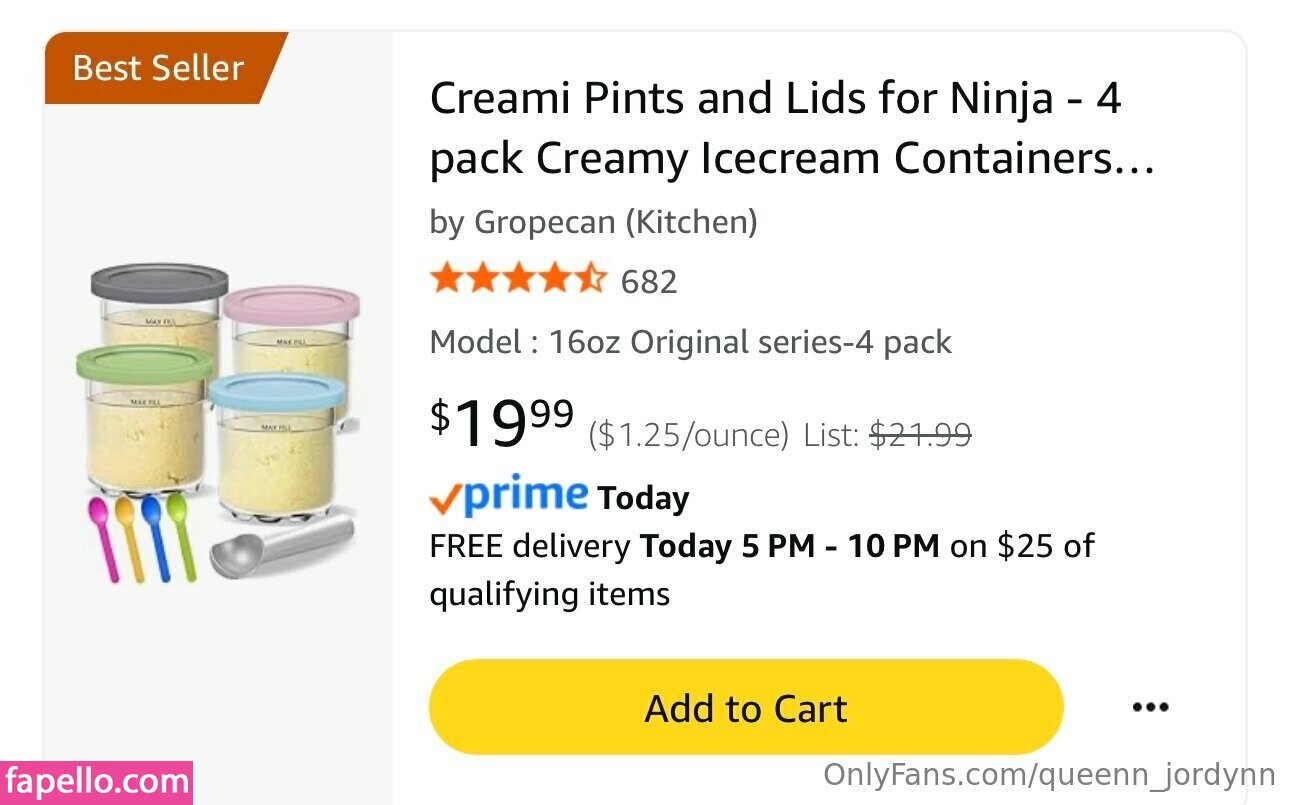Click the star rating icons
Viewport: 1290px width, 805px height.
[x=517, y=280]
